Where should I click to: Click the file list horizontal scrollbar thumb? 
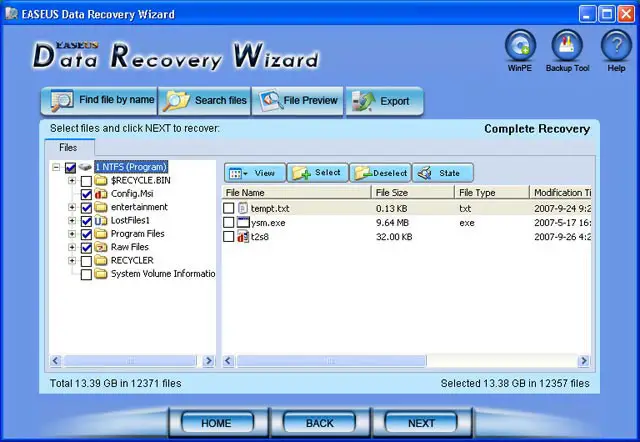click(331, 361)
